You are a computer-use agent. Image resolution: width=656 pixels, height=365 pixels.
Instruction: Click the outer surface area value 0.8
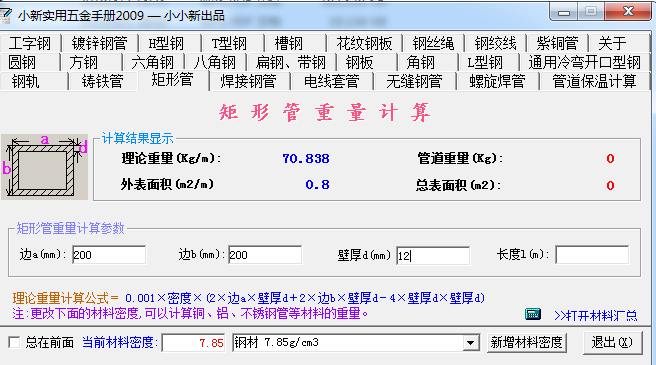pyautogui.click(x=318, y=185)
